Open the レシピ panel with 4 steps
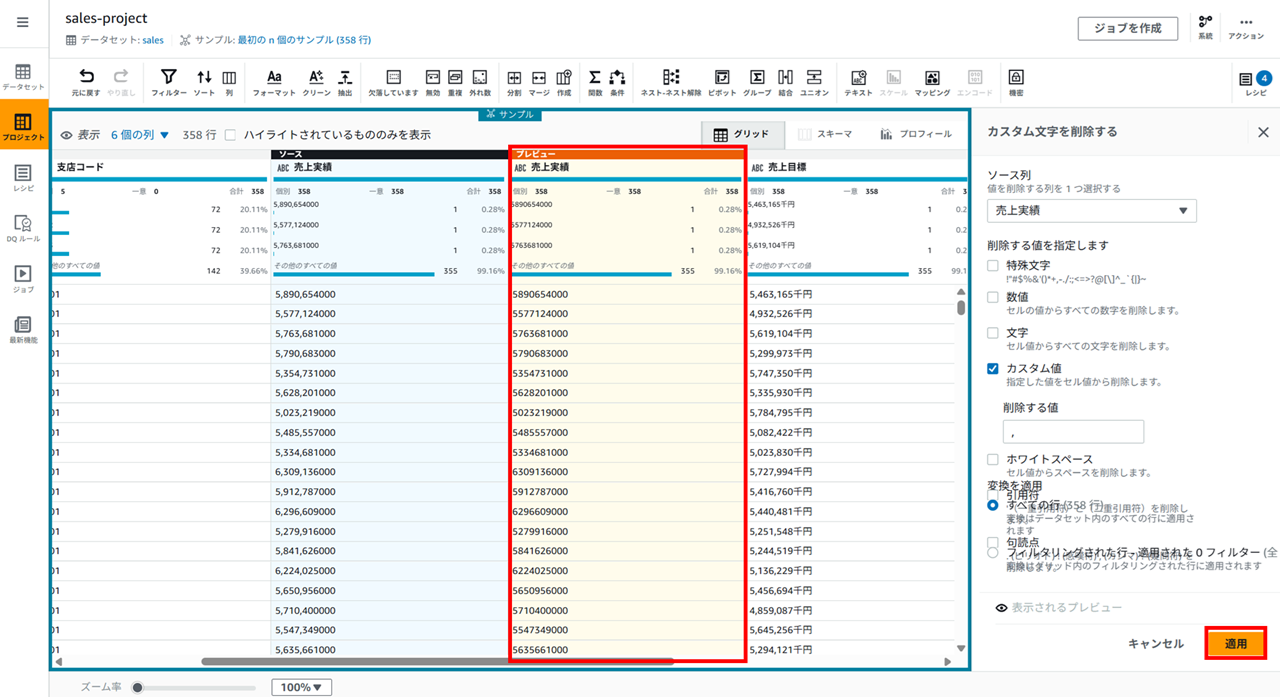The width and height of the screenshot is (1280, 697). click(x=1255, y=82)
